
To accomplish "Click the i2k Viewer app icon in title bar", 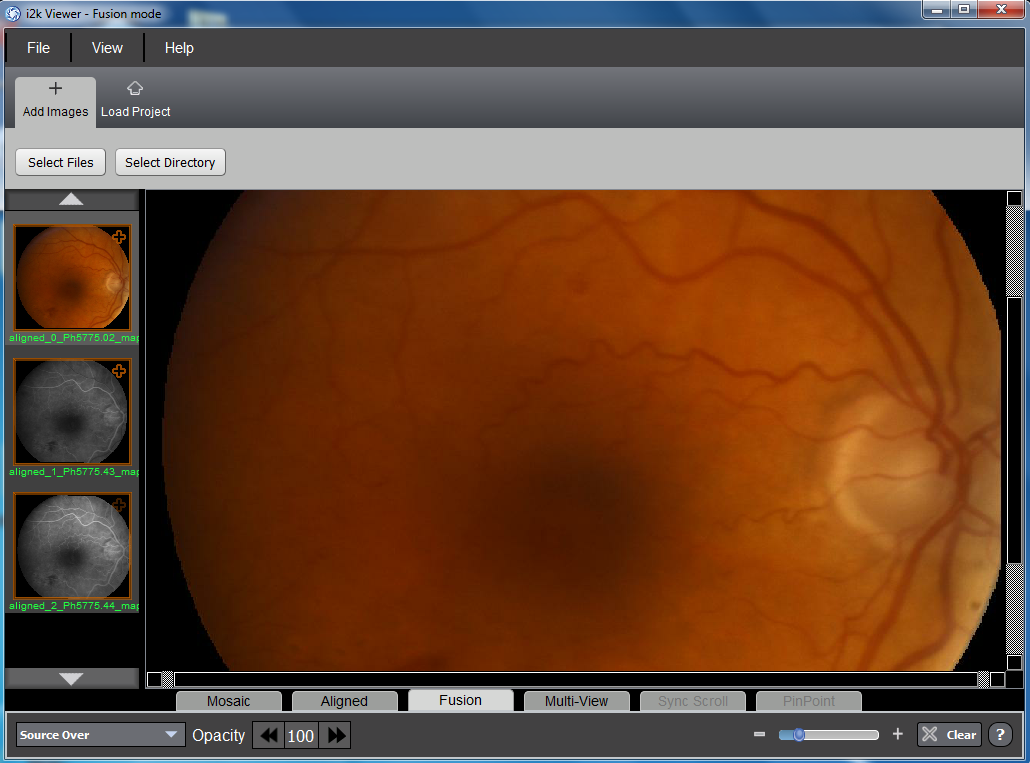I will tap(13, 13).
